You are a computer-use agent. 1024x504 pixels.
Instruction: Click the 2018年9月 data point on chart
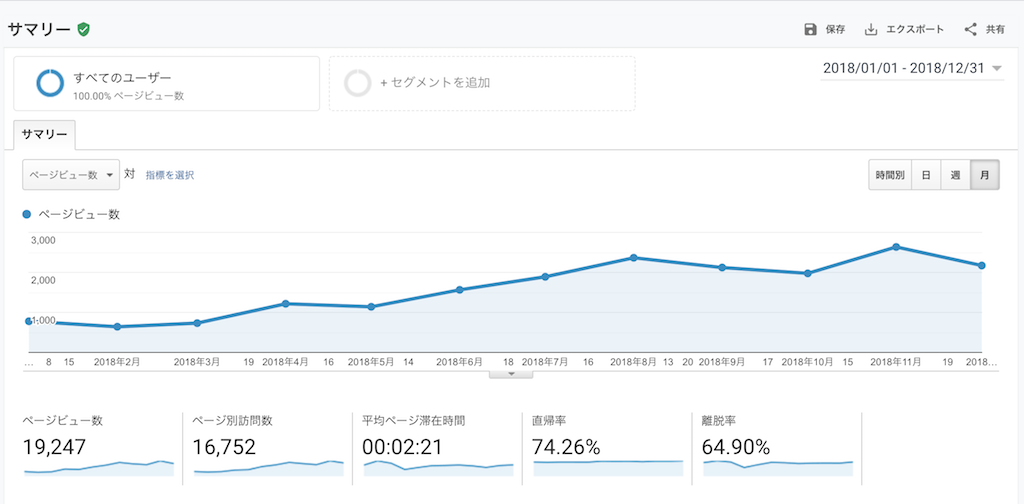pyautogui.click(x=722, y=268)
